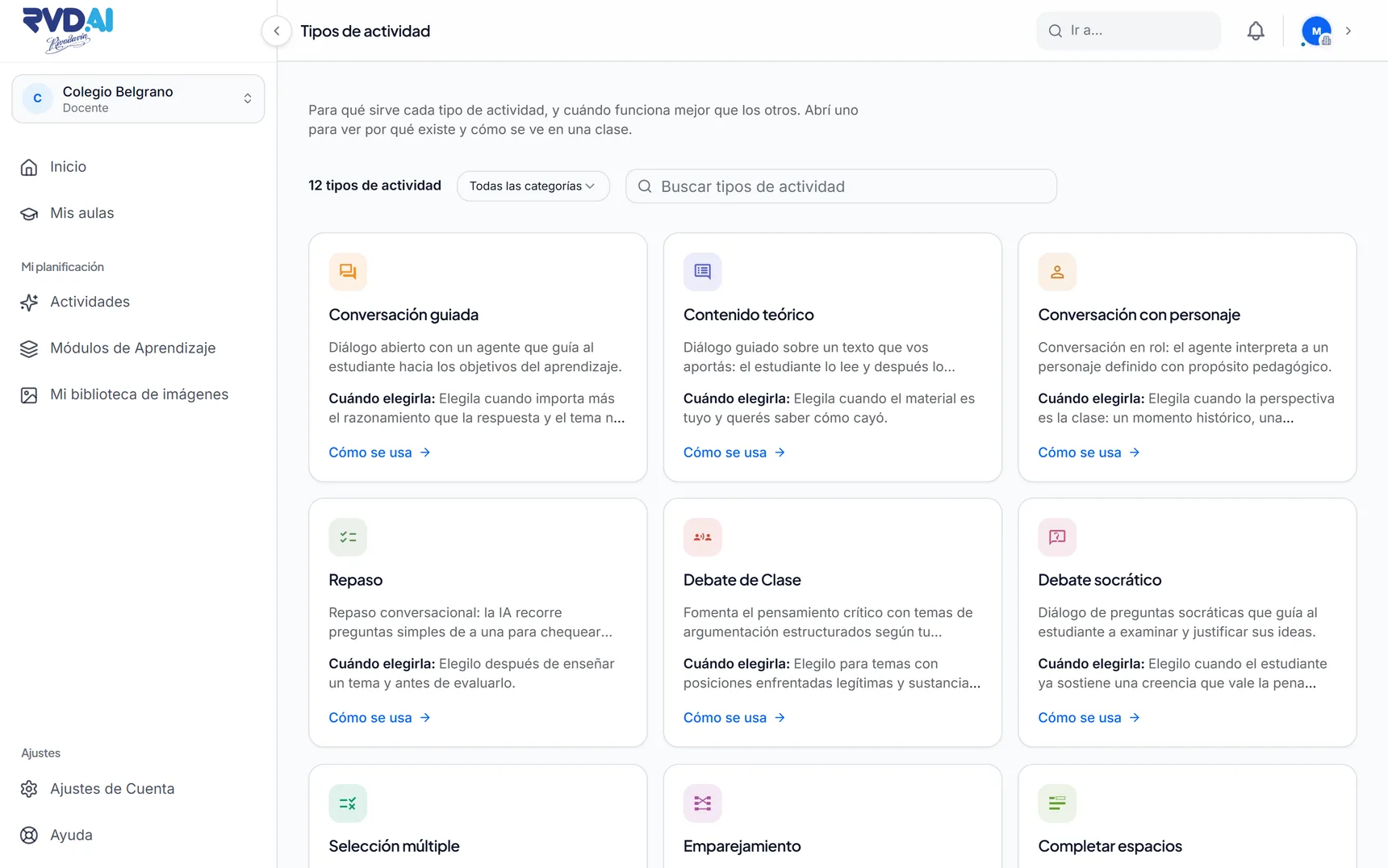Click the Selección múltiple icon
Viewport: 1388px width, 868px height.
348,803
